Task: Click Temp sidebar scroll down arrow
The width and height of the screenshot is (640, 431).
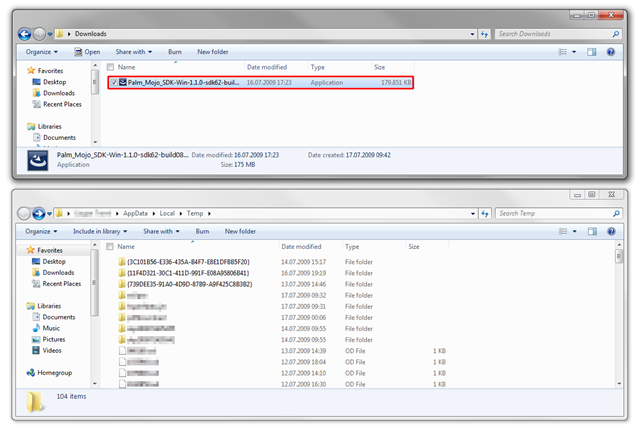Action: point(95,383)
